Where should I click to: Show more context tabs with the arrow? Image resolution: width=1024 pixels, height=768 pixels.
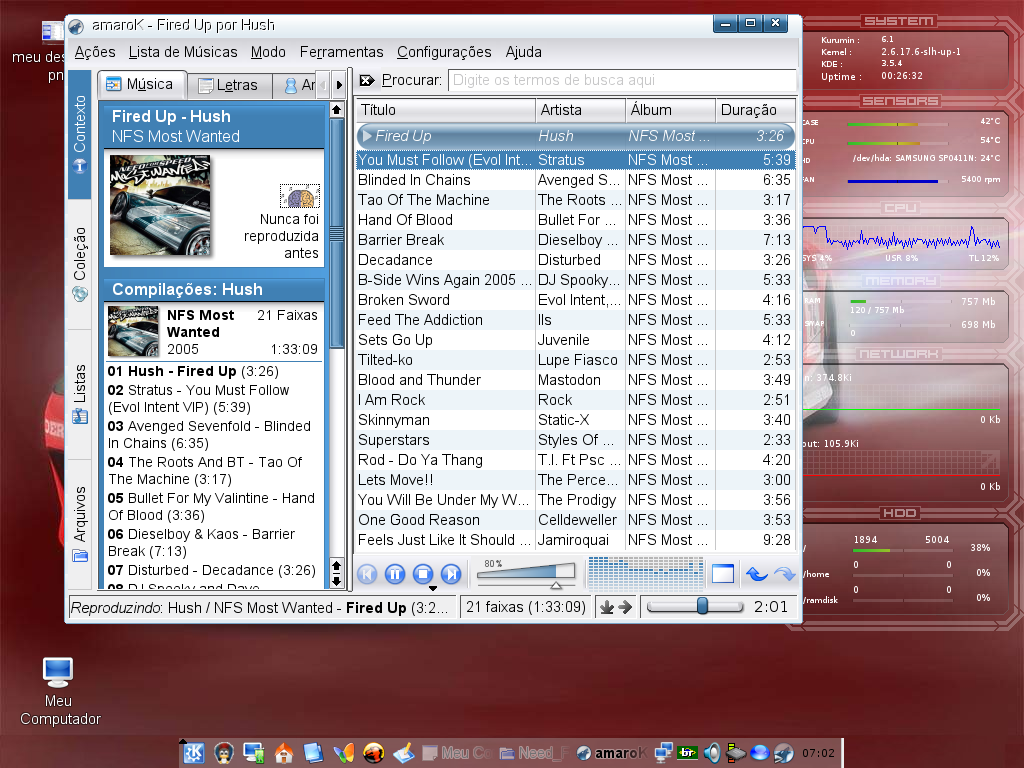click(x=339, y=85)
